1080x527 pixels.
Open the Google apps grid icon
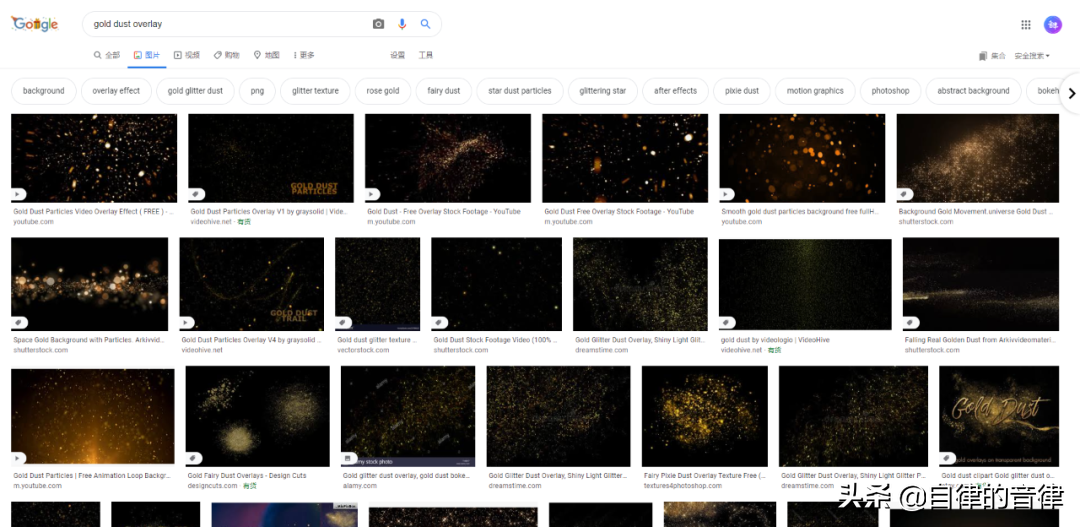[1026, 25]
